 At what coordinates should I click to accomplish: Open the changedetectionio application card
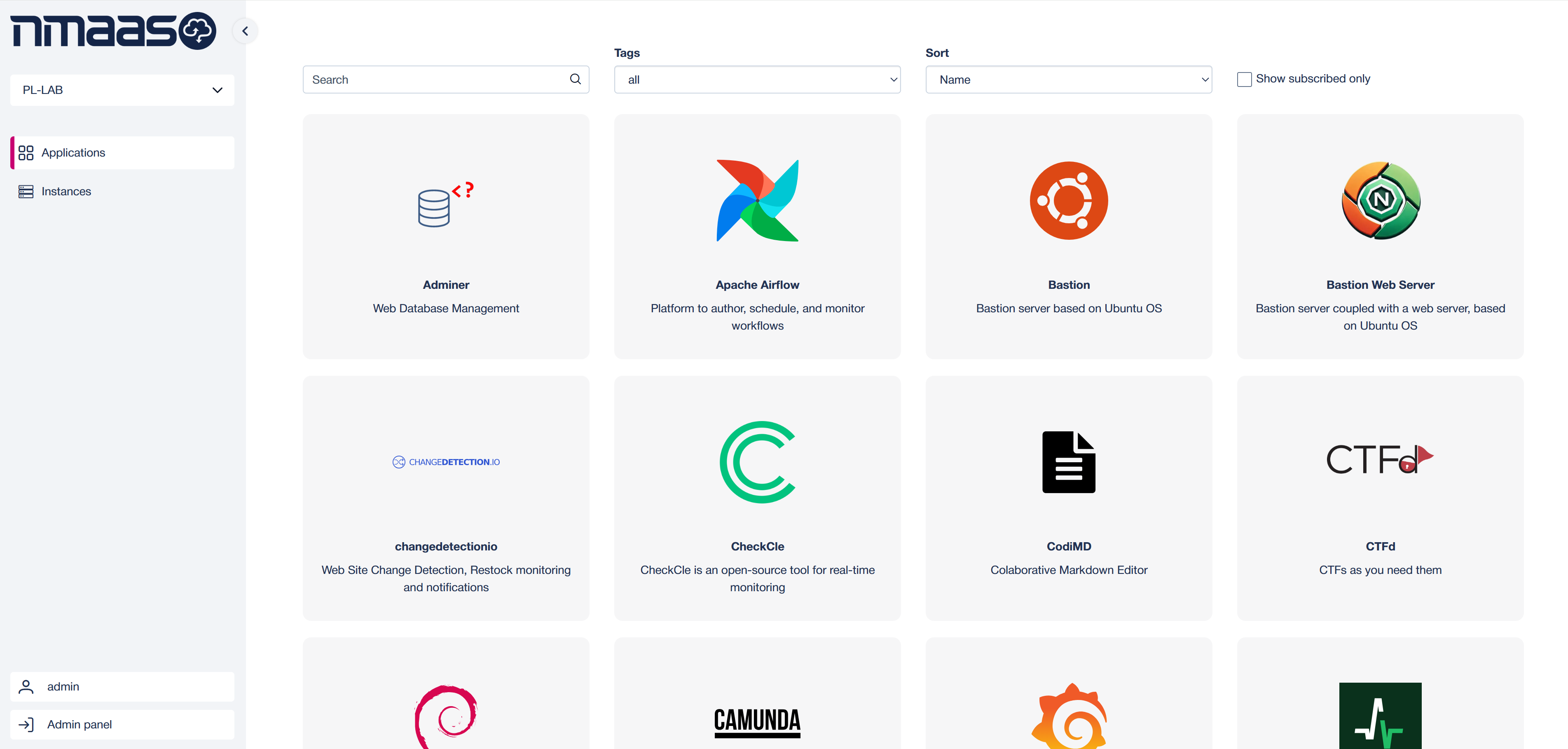coord(446,498)
